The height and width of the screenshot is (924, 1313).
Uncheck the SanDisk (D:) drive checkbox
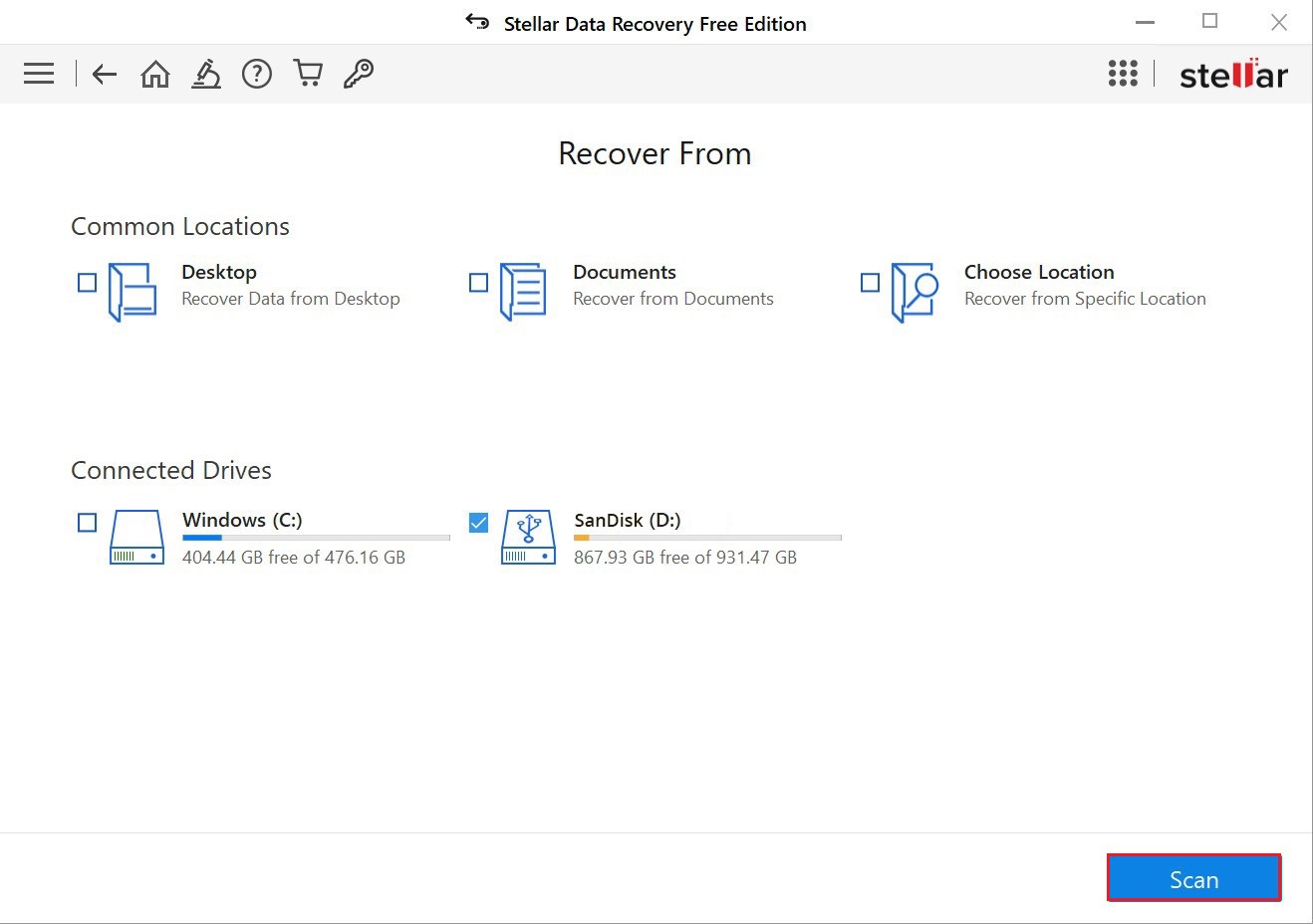479,523
